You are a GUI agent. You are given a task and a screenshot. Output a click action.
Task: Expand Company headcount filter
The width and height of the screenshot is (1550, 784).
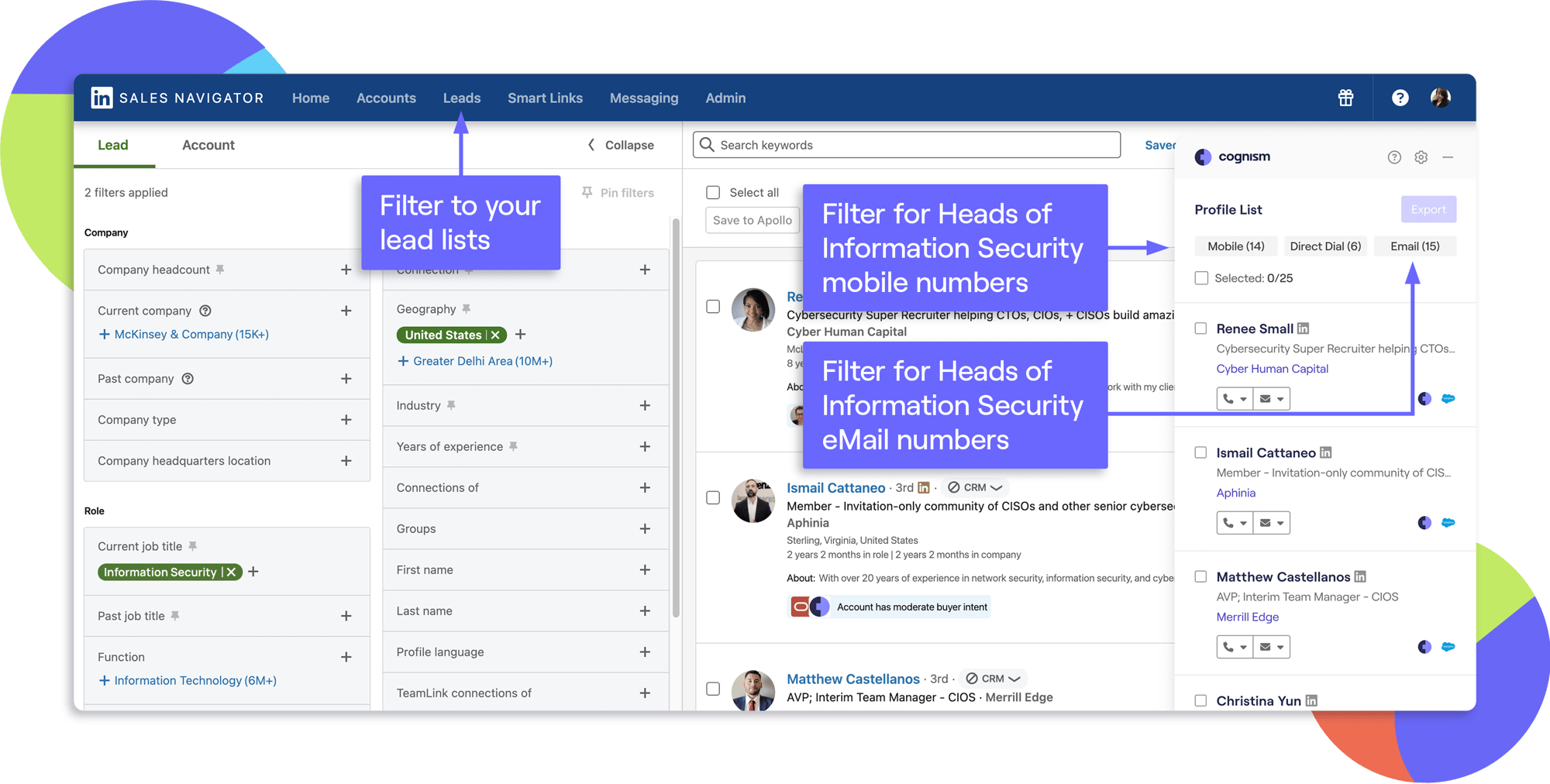pos(346,270)
